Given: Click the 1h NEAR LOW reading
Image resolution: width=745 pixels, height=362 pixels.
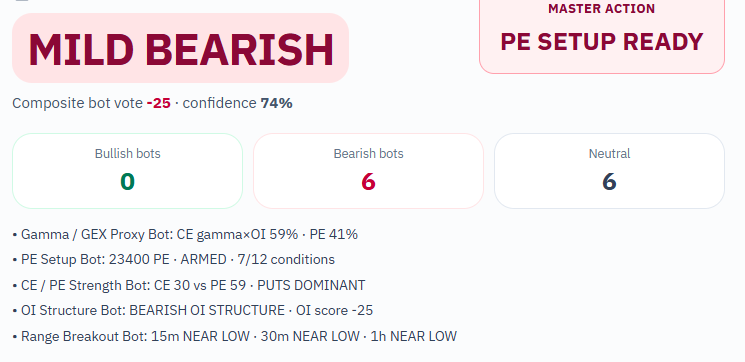Looking at the screenshot, I should 413,336.
